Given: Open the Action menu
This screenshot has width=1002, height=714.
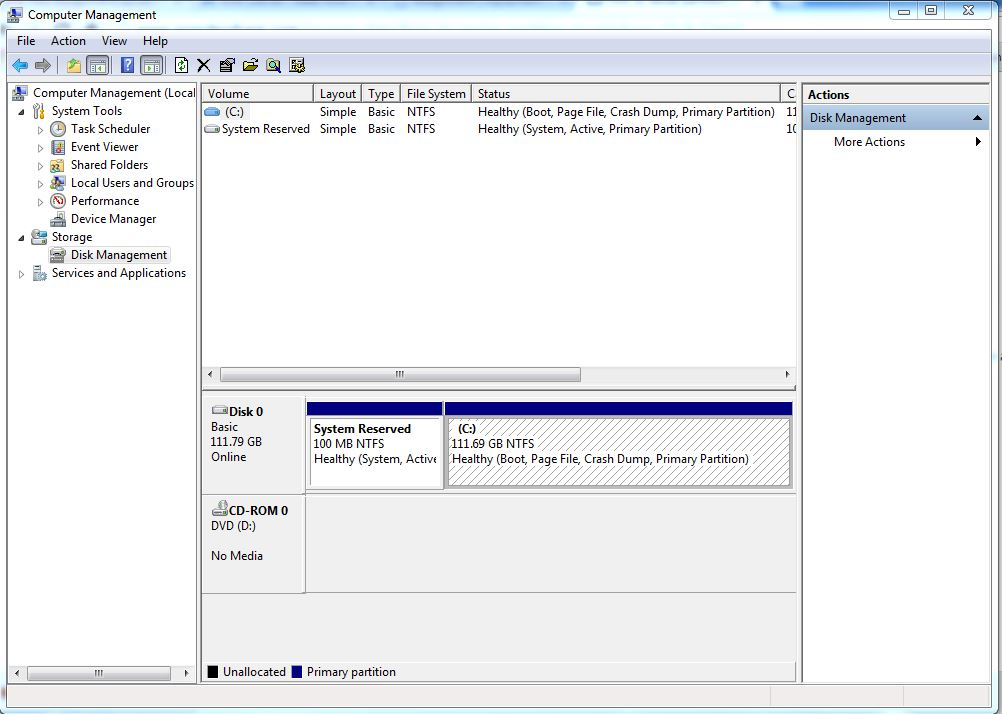Looking at the screenshot, I should pyautogui.click(x=68, y=41).
